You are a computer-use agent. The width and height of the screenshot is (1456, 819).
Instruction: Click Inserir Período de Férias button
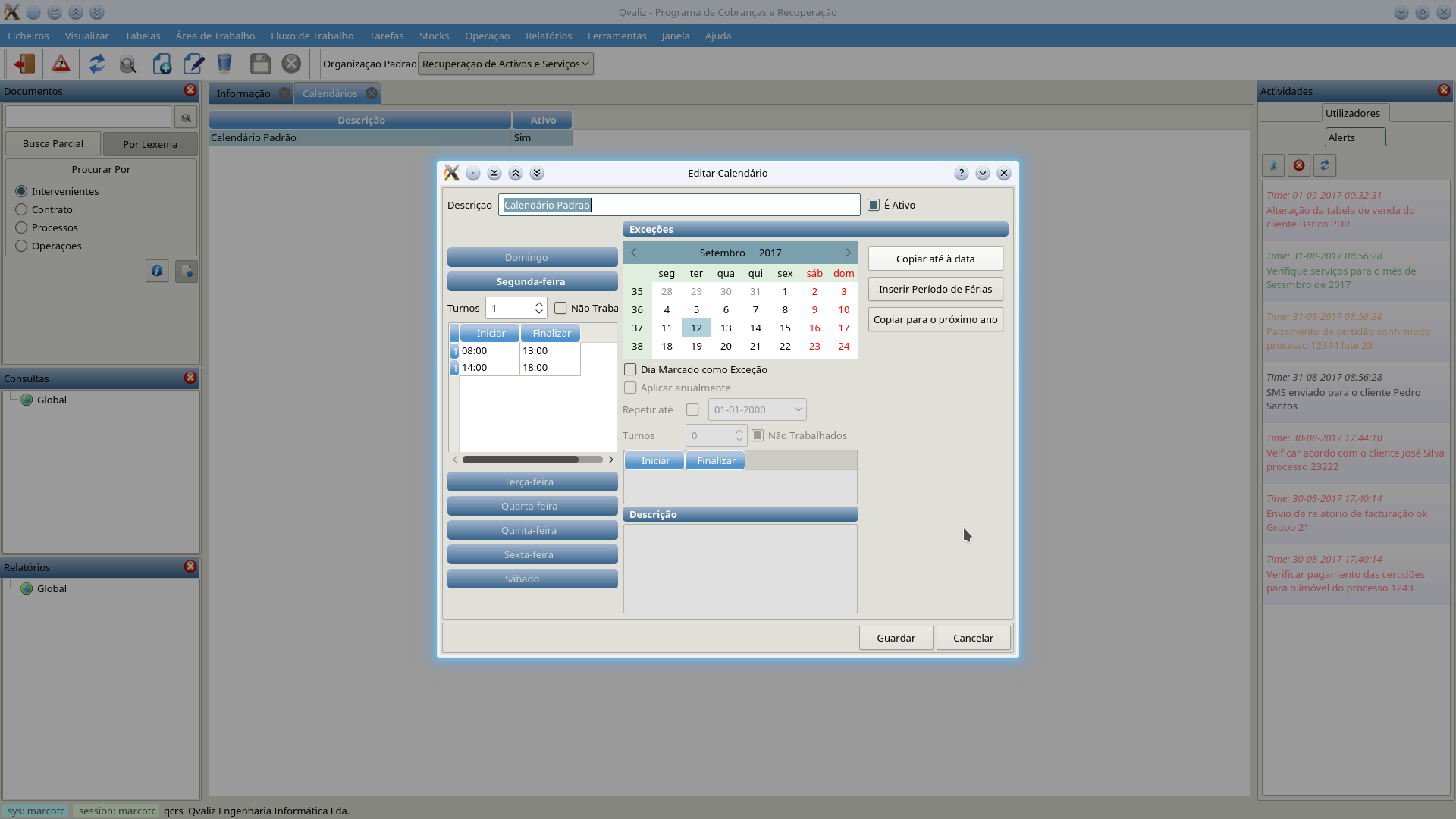click(935, 289)
